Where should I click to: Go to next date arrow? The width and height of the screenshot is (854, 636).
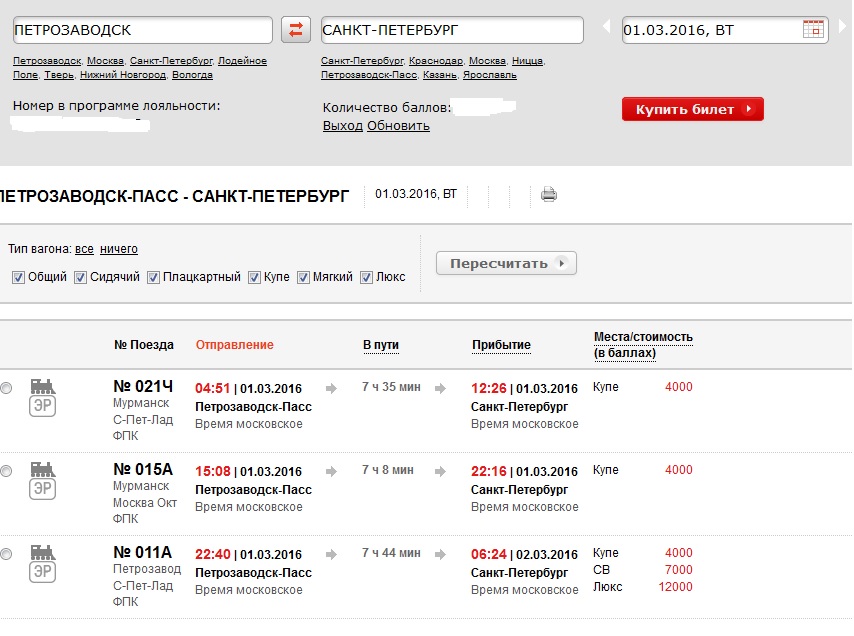pos(842,28)
